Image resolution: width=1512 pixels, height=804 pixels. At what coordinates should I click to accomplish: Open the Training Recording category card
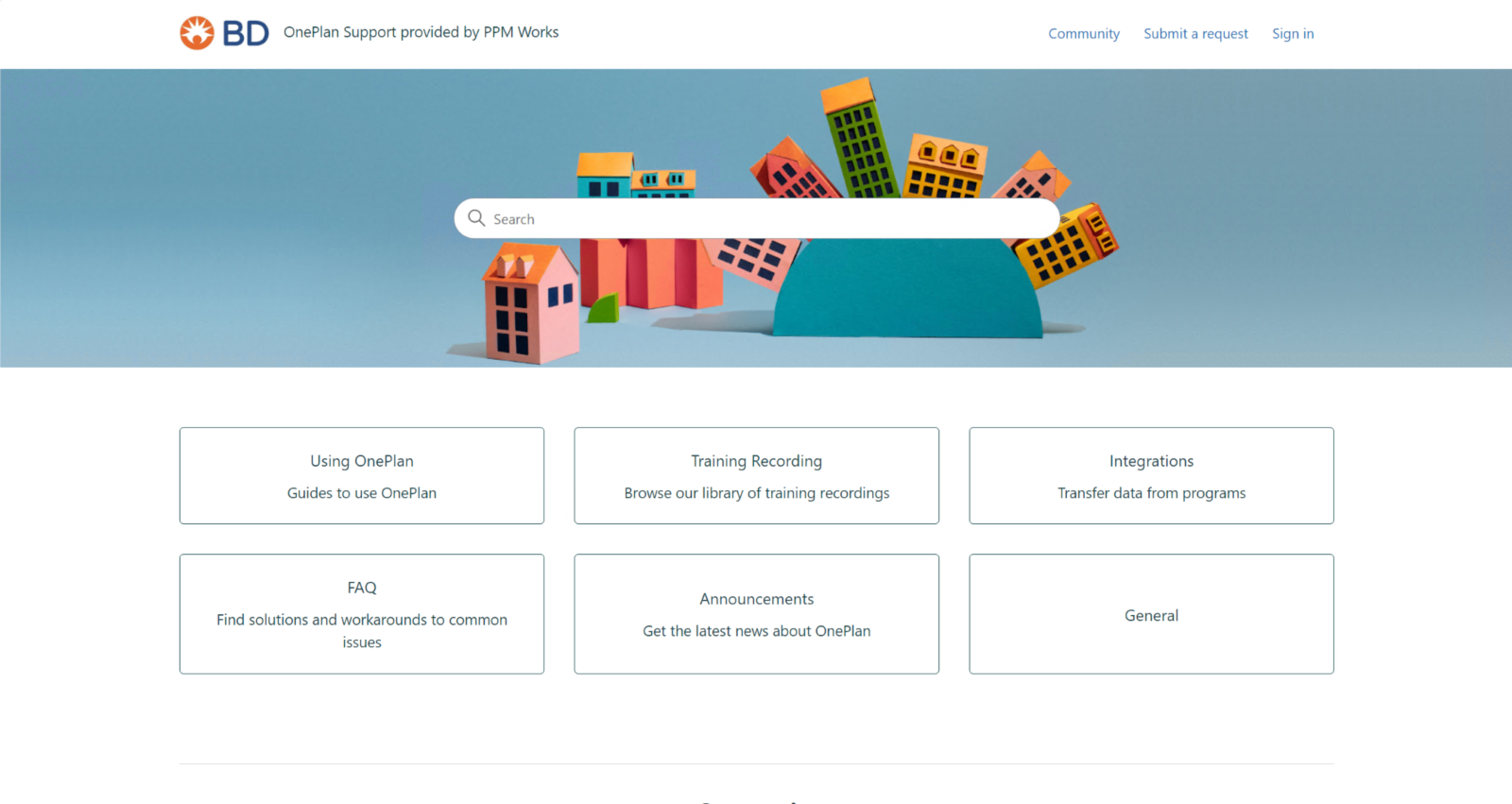[x=757, y=476]
